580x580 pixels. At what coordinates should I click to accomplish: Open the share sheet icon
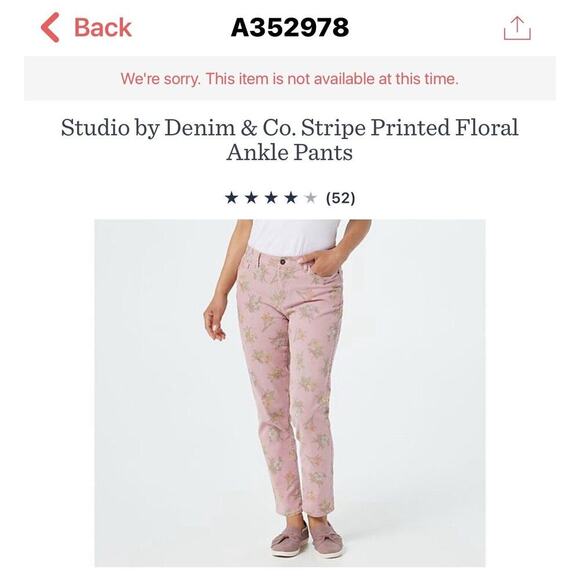(517, 28)
